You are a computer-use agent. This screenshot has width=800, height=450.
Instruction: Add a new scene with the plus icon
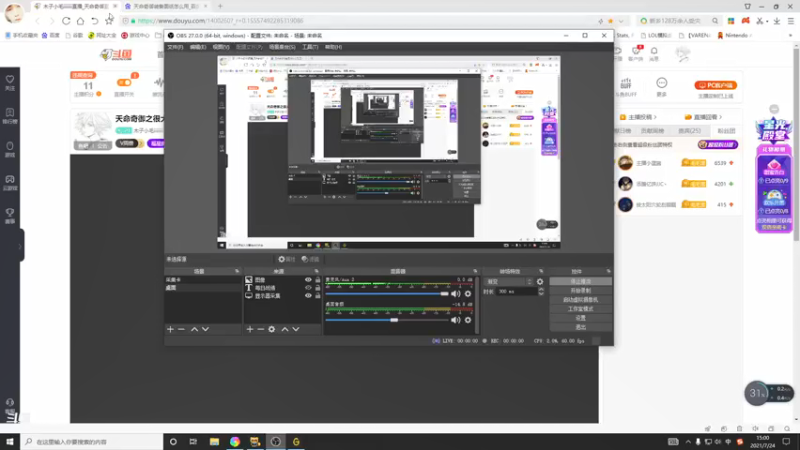click(170, 330)
